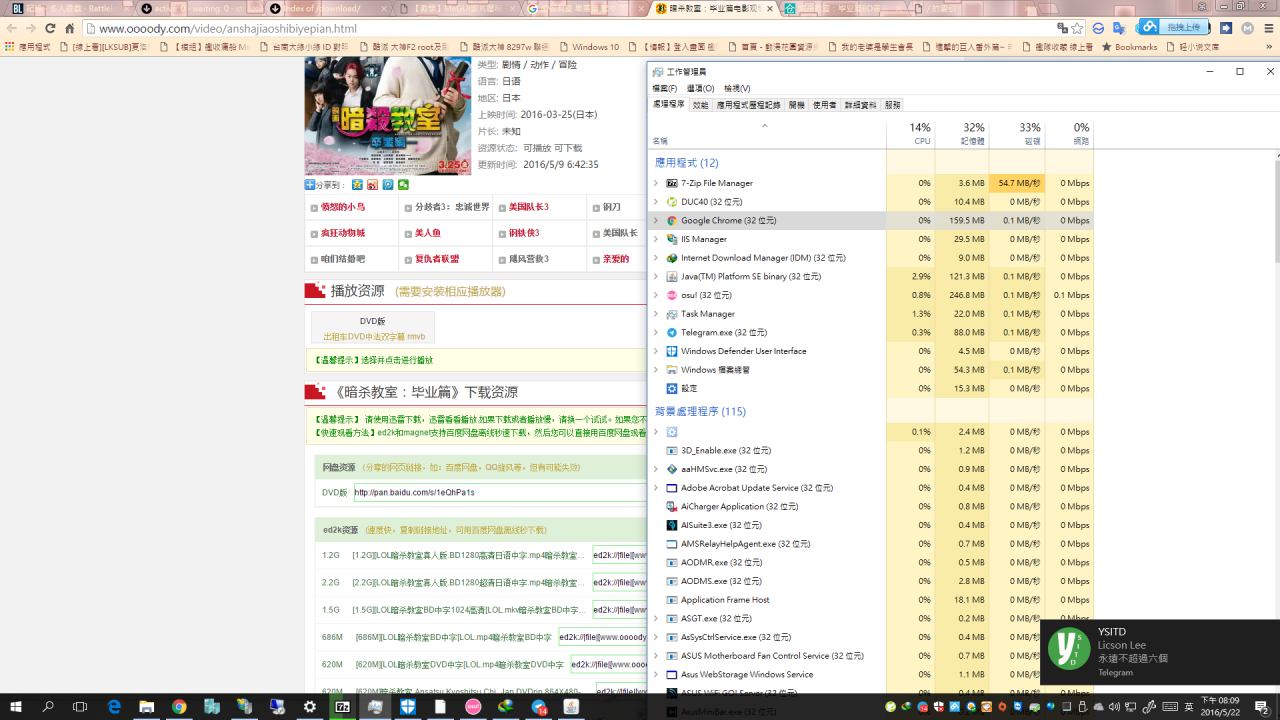Switch to the 服務 tab
Viewport: 1280px width, 720px height.
pyautogui.click(x=892, y=105)
